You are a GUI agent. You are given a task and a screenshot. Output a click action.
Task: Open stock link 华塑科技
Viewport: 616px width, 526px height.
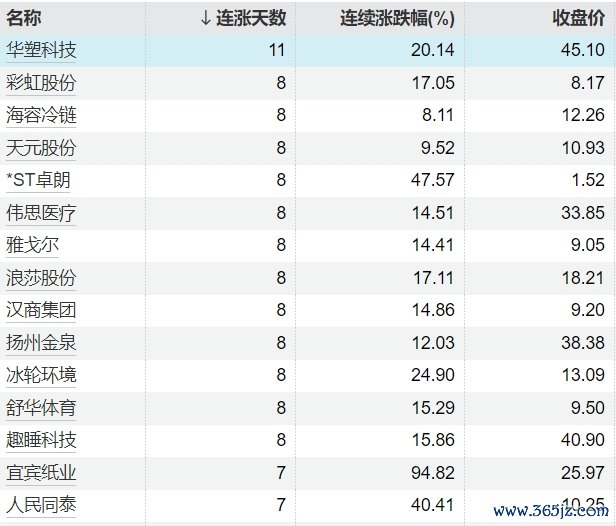tap(41, 50)
